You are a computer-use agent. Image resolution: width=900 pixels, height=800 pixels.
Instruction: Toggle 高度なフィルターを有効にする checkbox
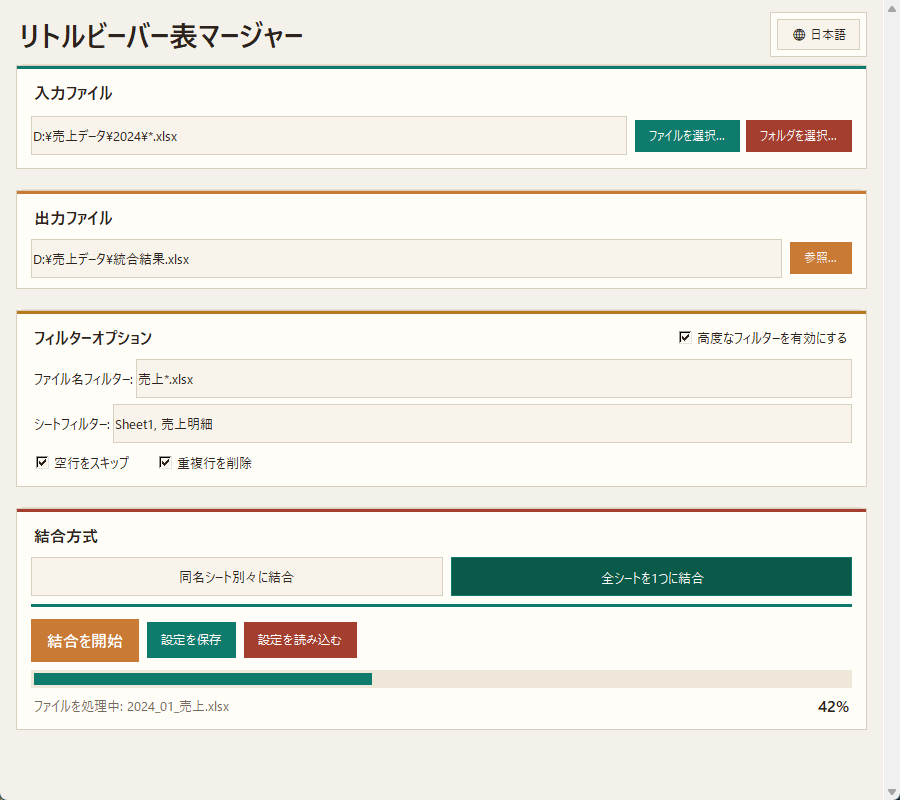[685, 337]
